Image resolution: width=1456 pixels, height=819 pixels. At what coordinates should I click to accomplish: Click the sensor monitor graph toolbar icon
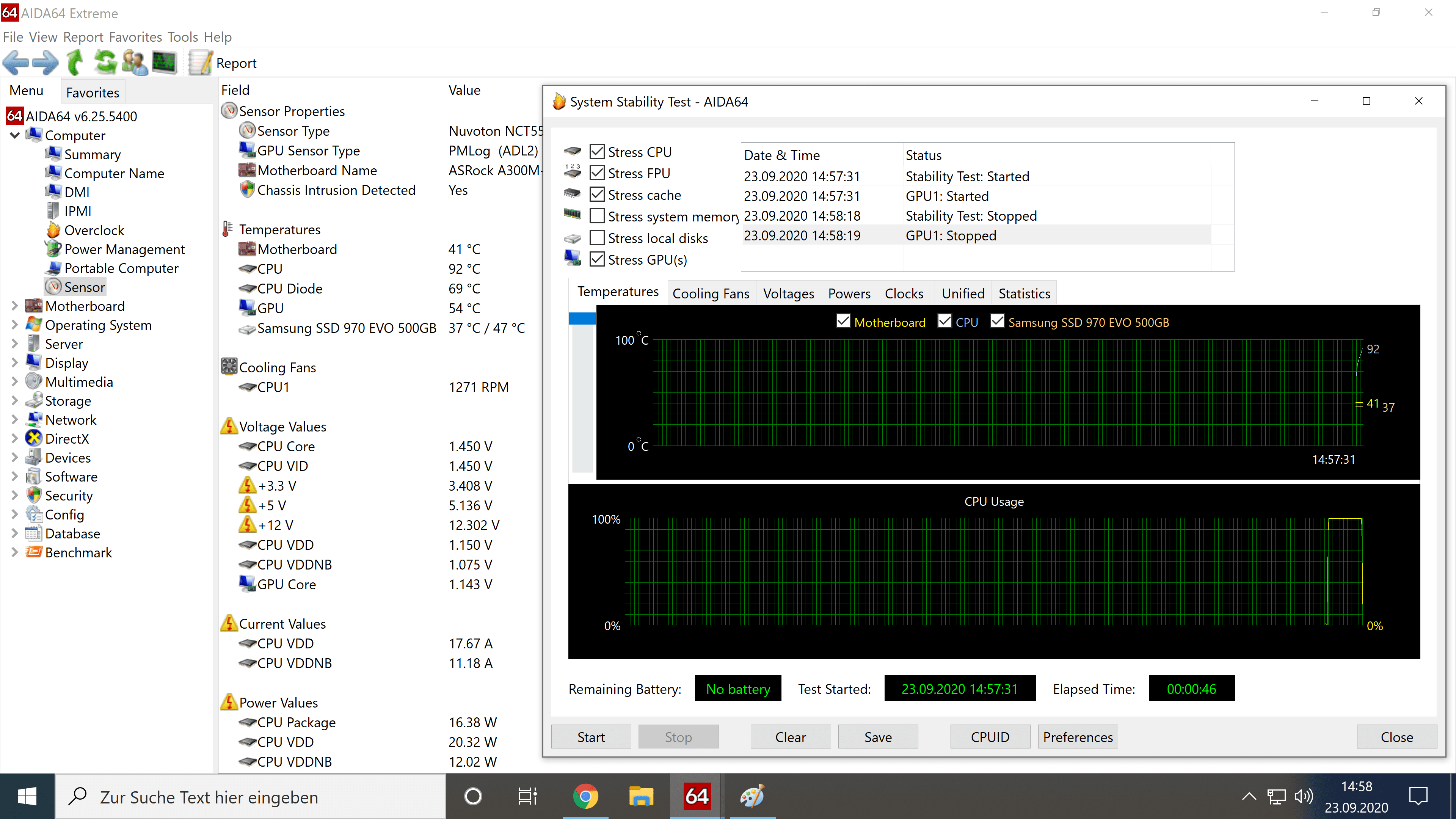point(165,62)
